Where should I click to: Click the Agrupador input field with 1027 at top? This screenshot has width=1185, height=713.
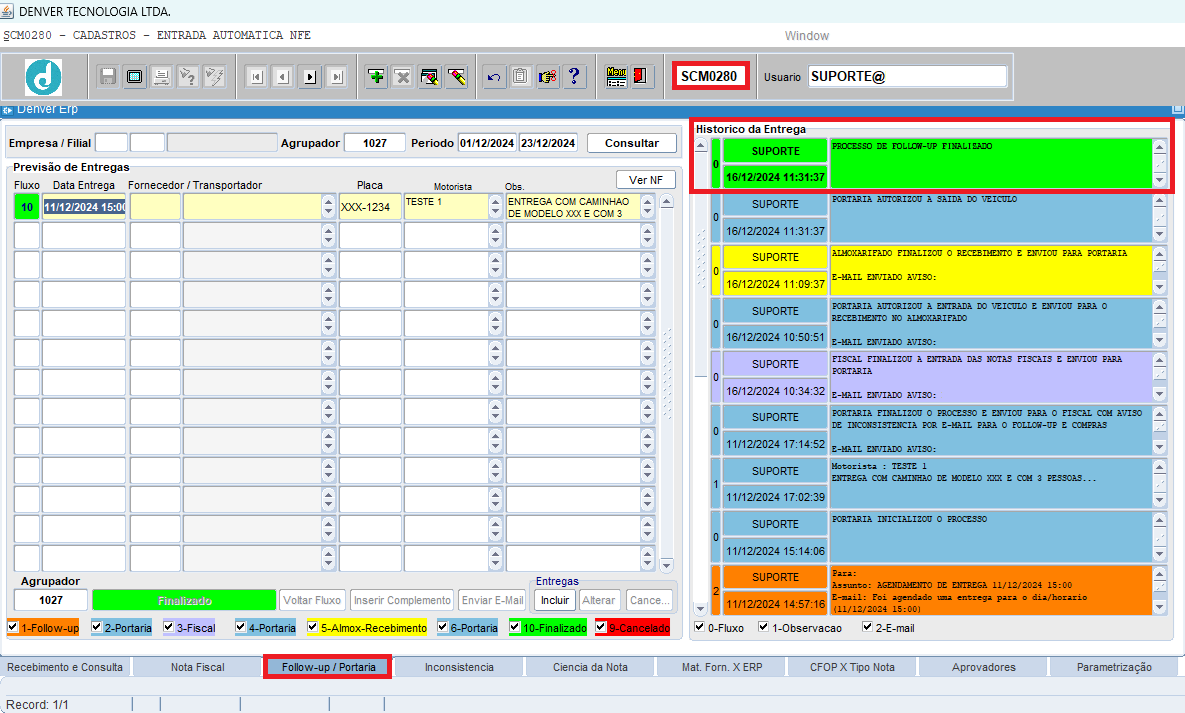coord(375,143)
